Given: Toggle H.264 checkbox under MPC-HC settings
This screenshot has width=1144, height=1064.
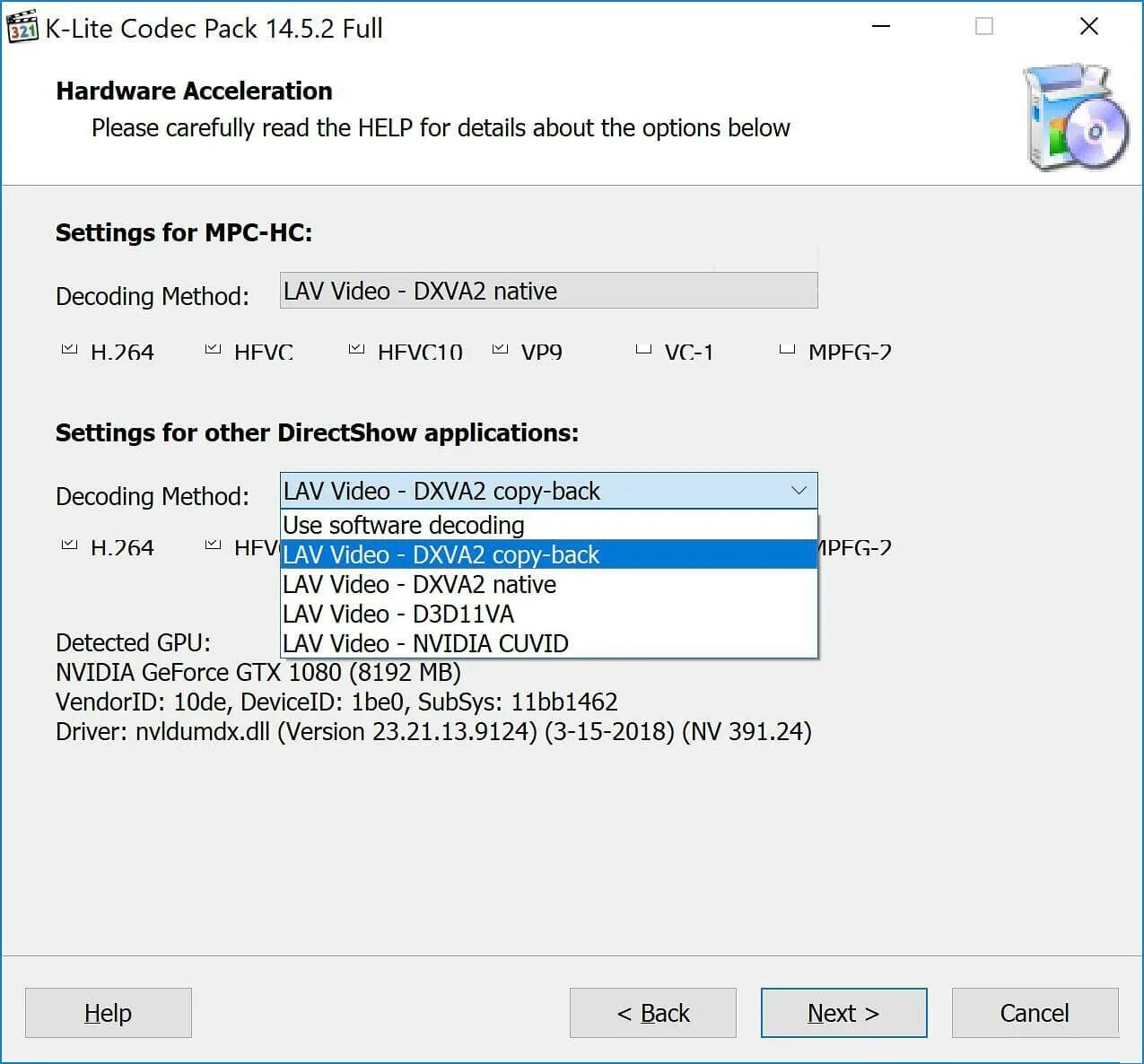Looking at the screenshot, I should (69, 349).
